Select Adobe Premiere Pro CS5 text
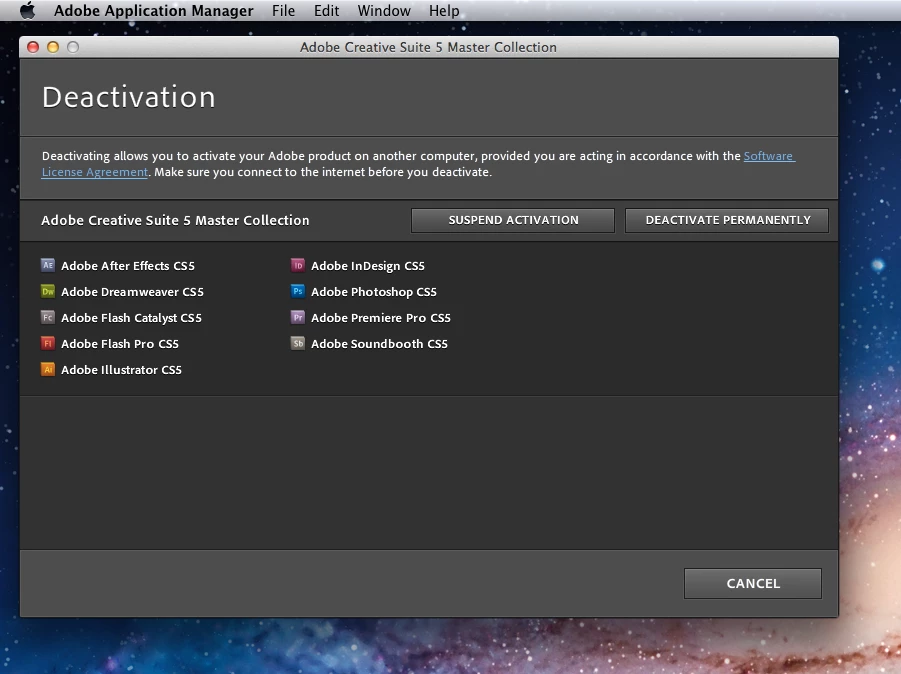 380,318
